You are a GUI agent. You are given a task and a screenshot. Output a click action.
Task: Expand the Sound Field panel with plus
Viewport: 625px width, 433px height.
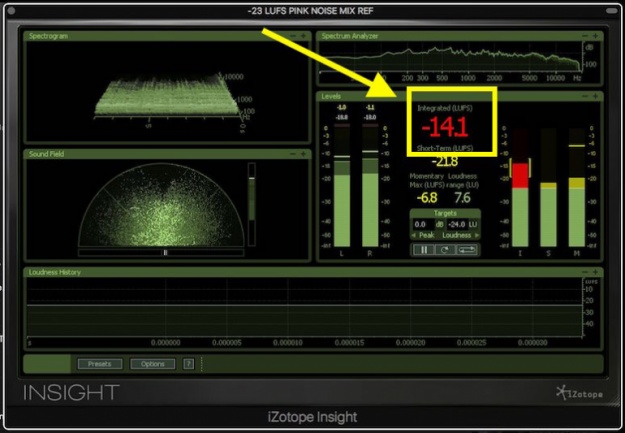coord(304,154)
